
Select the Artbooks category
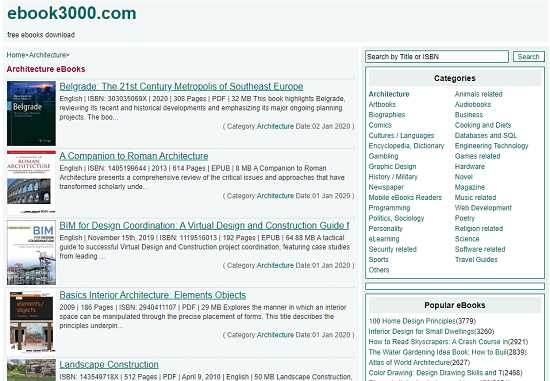[382, 105]
